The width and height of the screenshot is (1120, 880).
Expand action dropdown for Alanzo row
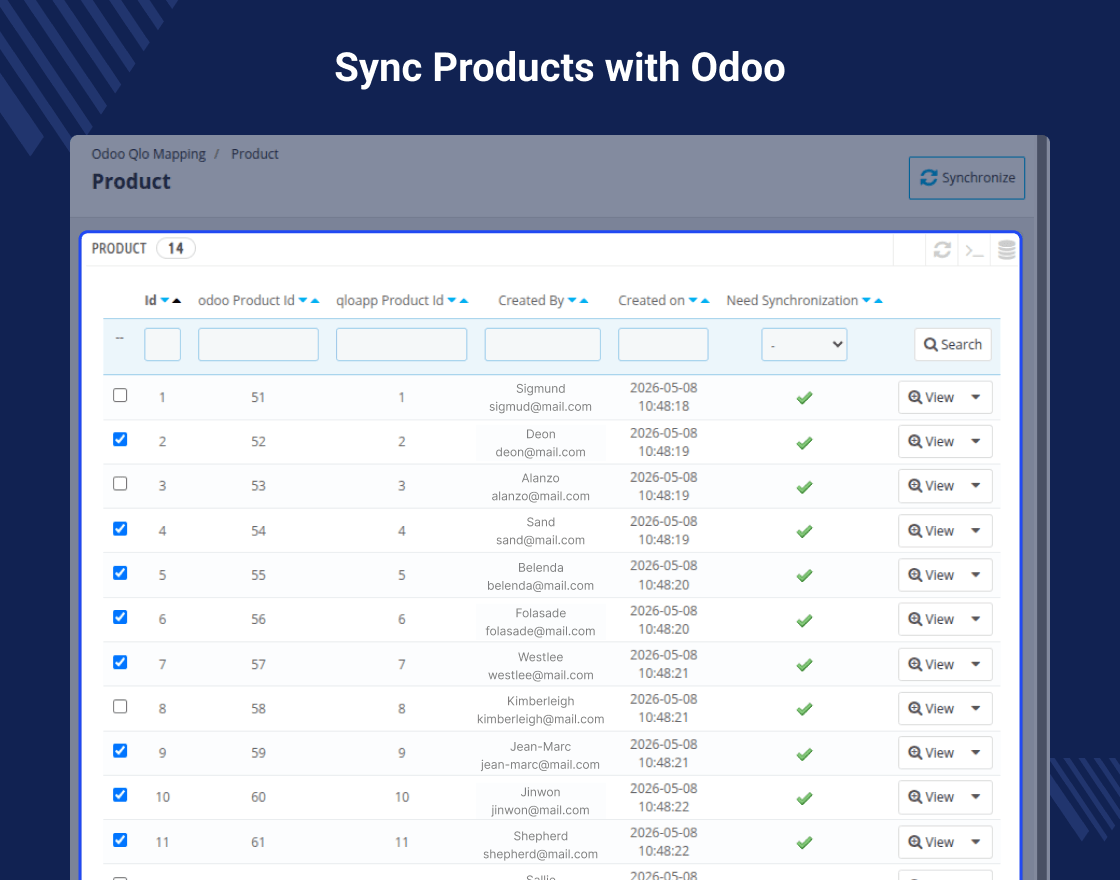click(976, 486)
